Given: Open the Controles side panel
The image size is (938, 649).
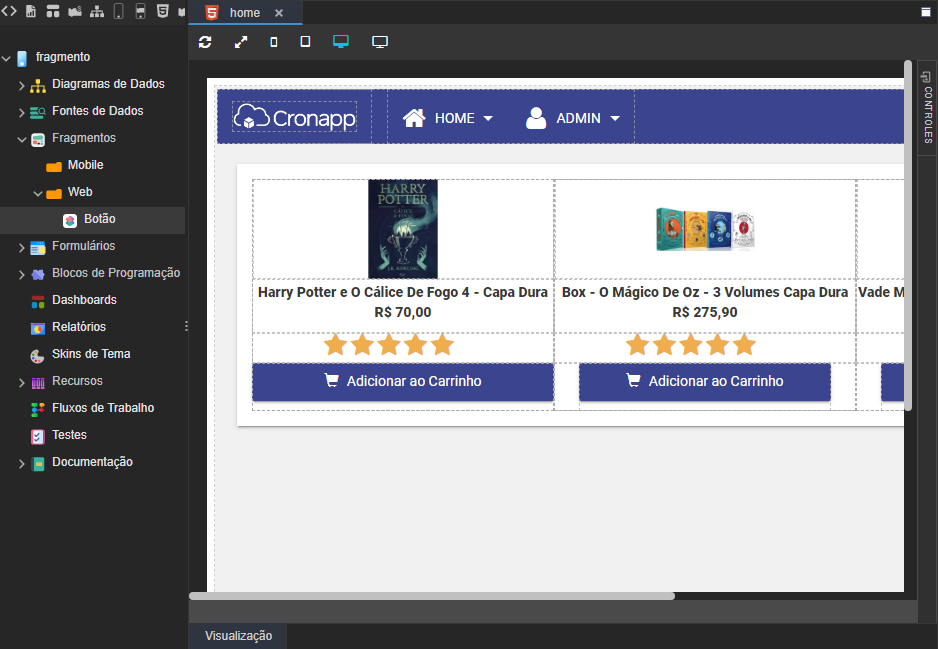Looking at the screenshot, I should 927,108.
